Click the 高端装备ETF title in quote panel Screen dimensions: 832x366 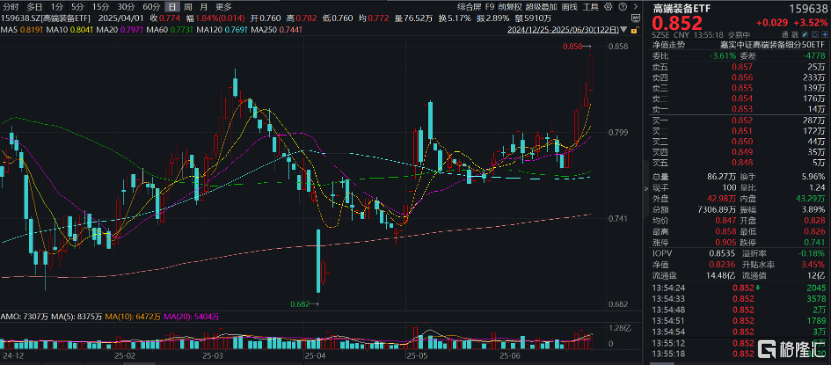(682, 8)
